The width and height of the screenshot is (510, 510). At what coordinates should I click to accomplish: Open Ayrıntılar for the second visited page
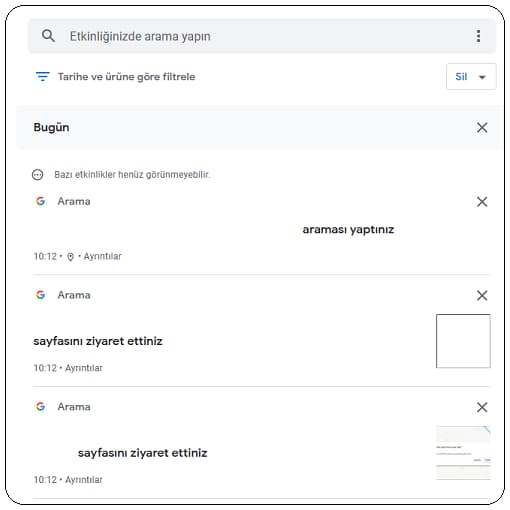pos(84,368)
